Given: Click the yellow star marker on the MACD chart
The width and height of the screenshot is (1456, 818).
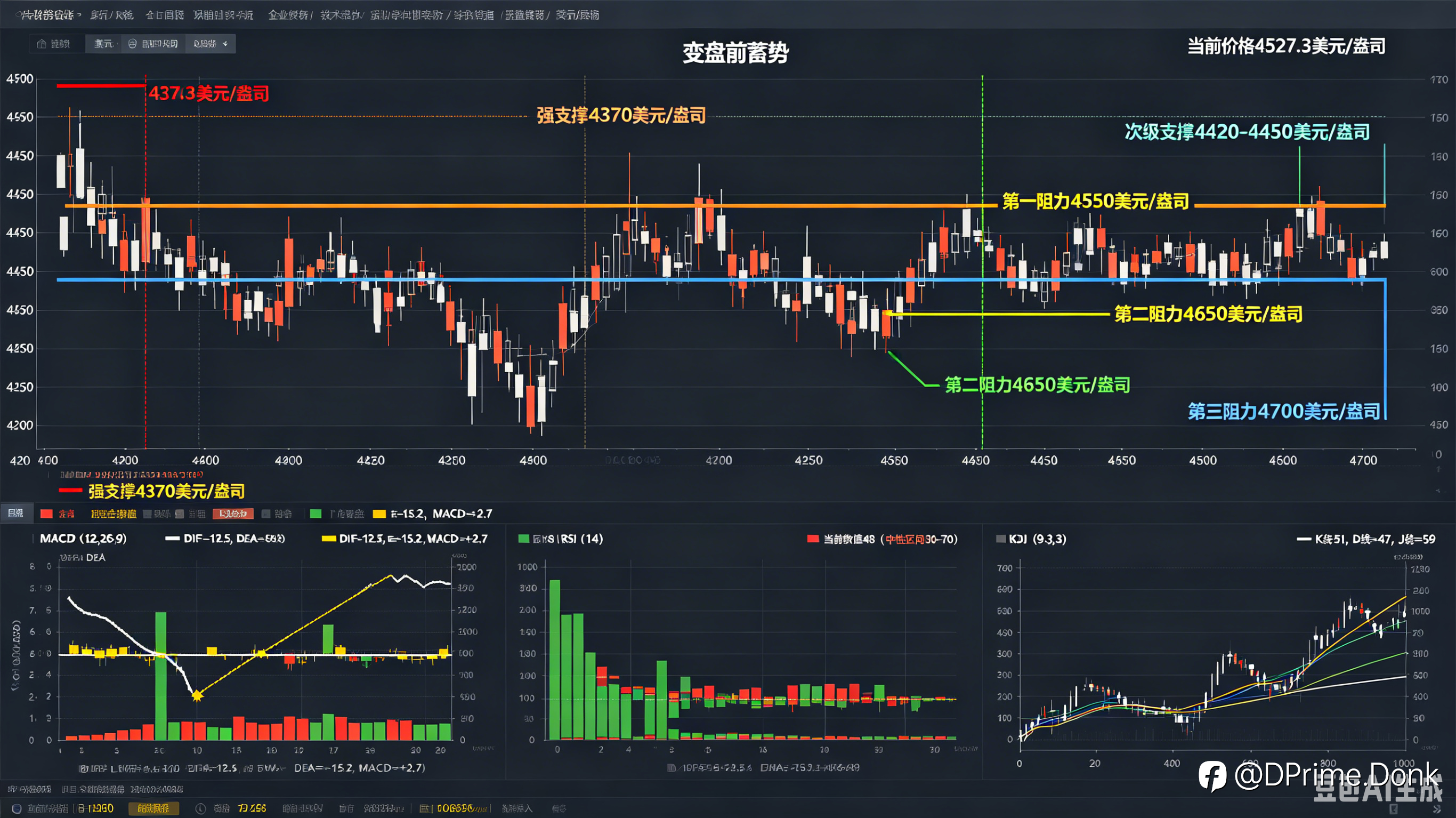Looking at the screenshot, I should 197,696.
